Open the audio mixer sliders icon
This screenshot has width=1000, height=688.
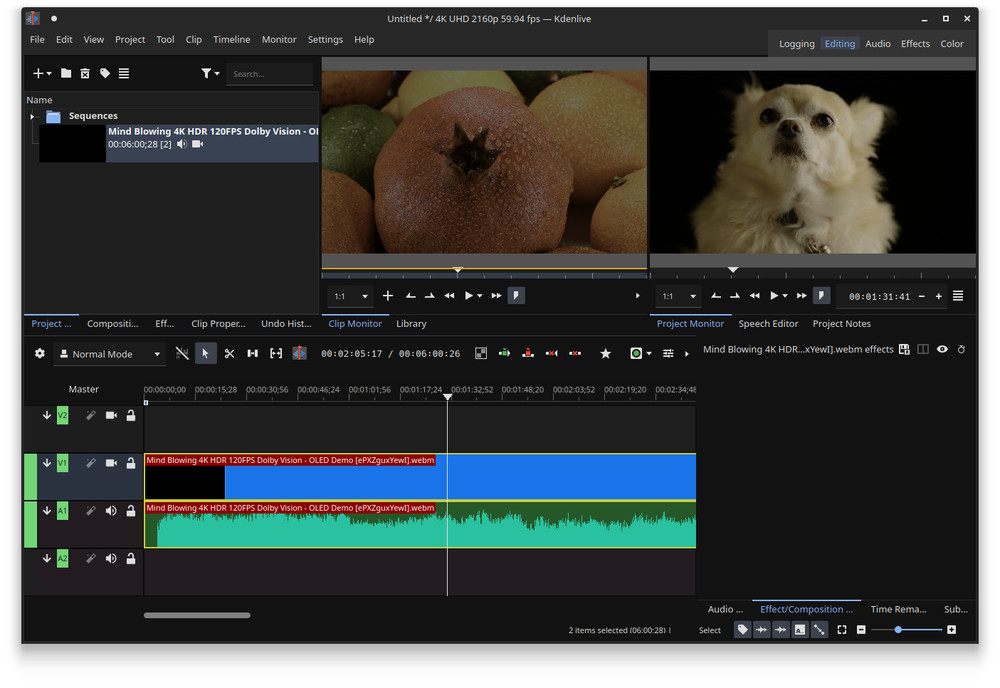(x=668, y=353)
